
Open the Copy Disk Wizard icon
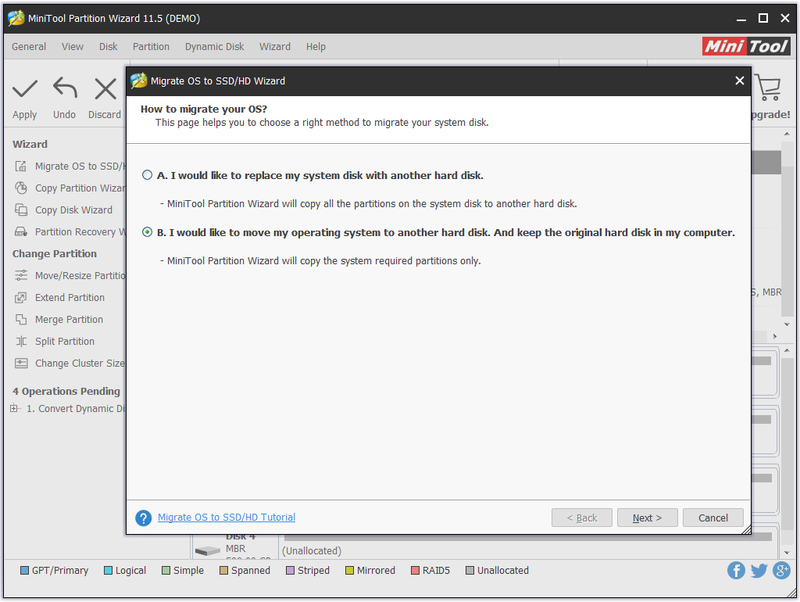click(x=21, y=210)
